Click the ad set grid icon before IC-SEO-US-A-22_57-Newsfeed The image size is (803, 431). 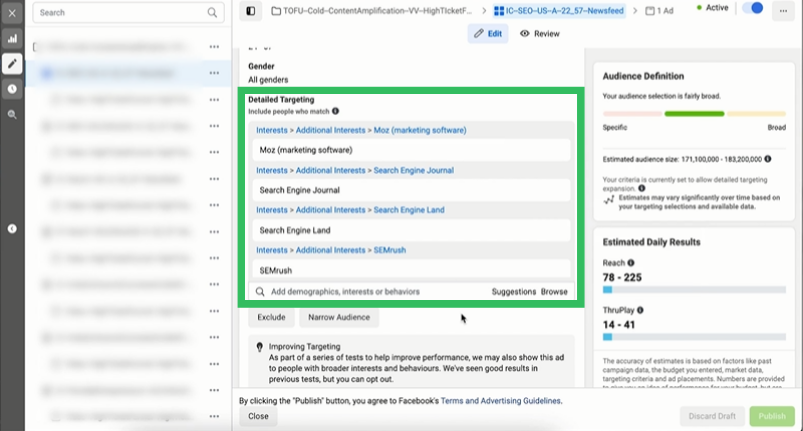point(499,11)
